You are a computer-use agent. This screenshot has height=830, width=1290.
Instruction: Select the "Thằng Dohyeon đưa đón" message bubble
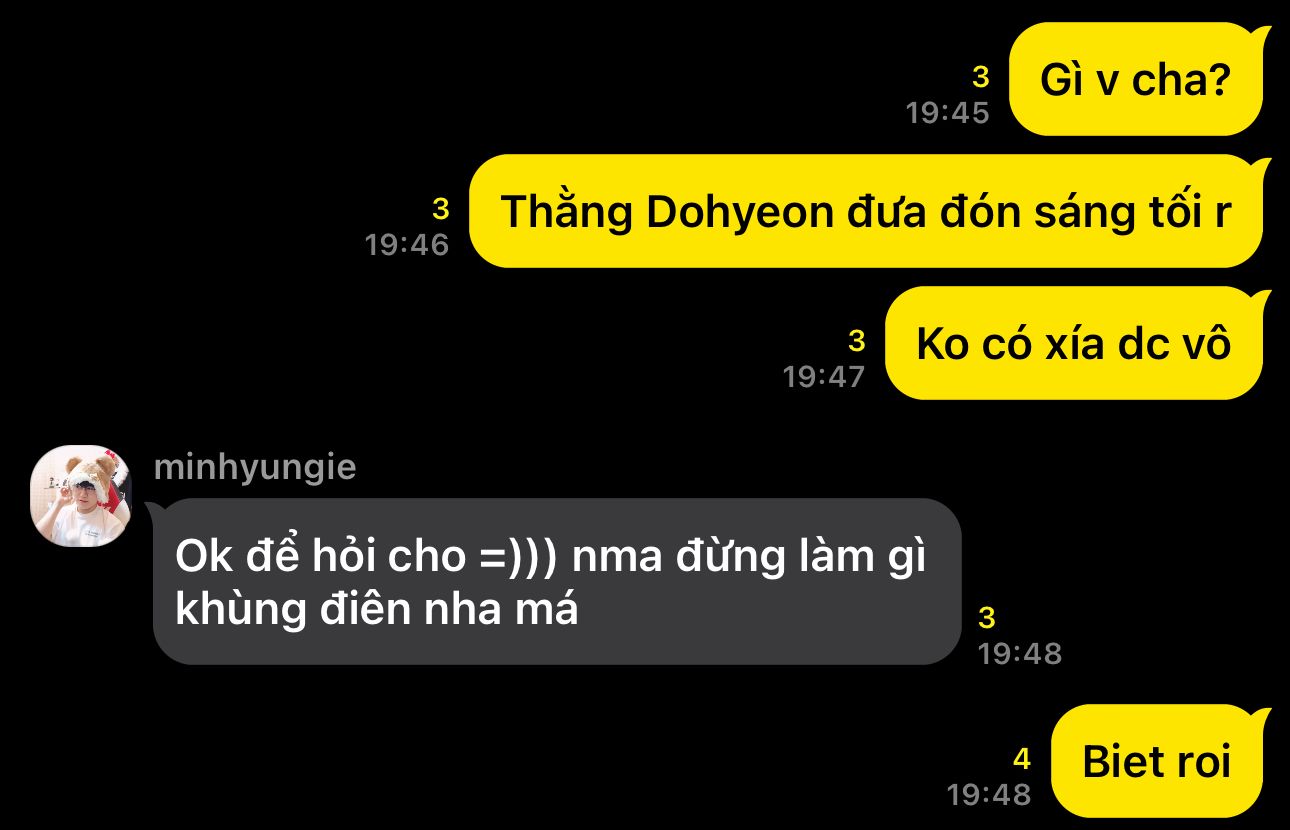[867, 211]
